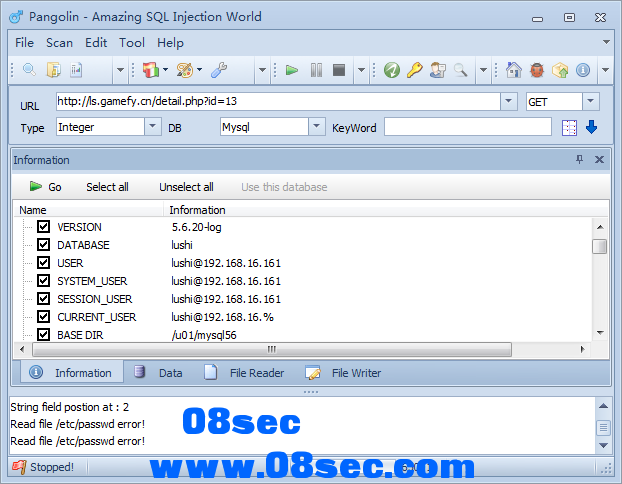Expand the menu bar overflow arrow

(x=606, y=42)
